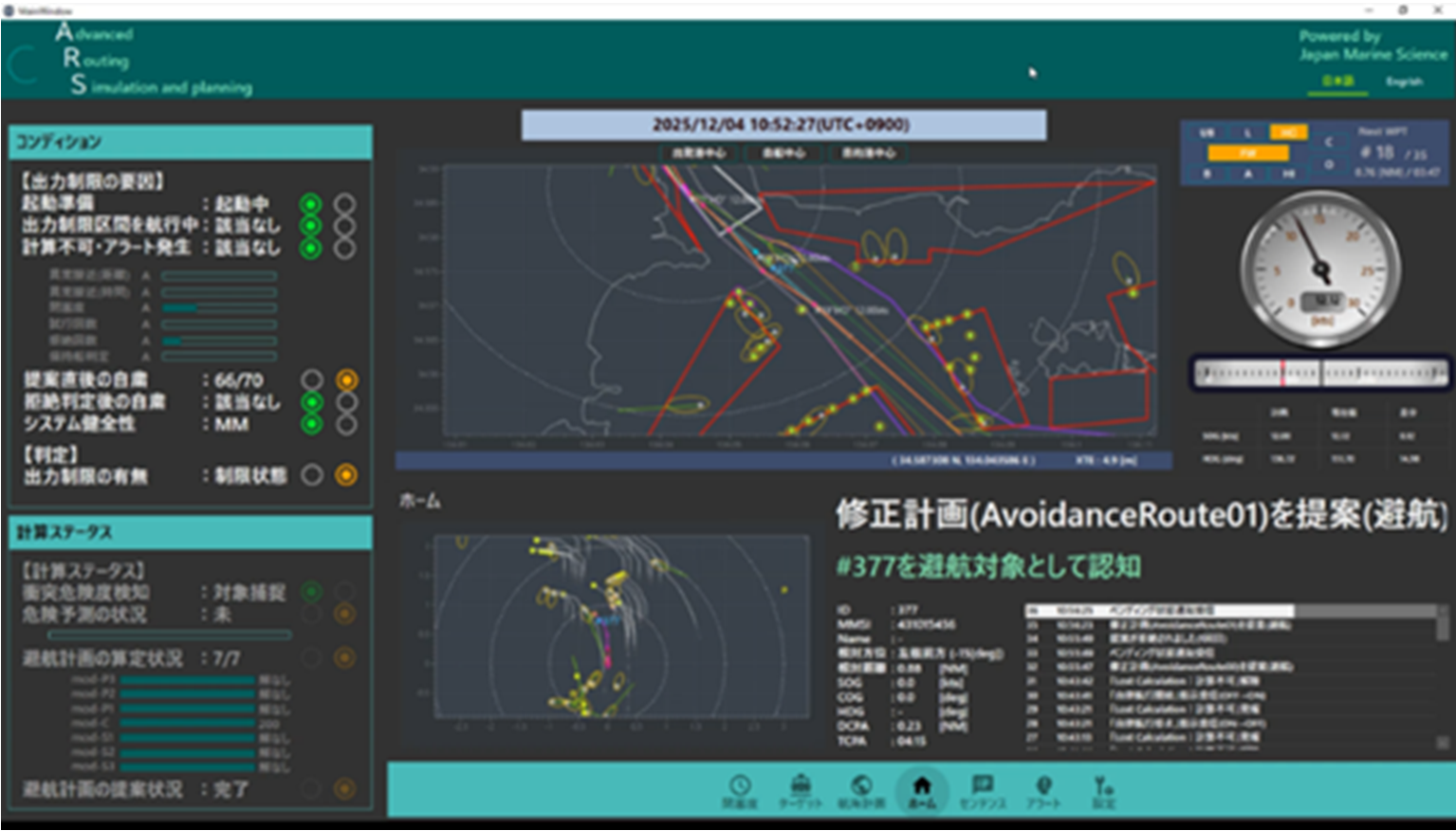Toggle the orange indicator for 出力制限の有無
The image size is (1456, 831).
point(347,475)
